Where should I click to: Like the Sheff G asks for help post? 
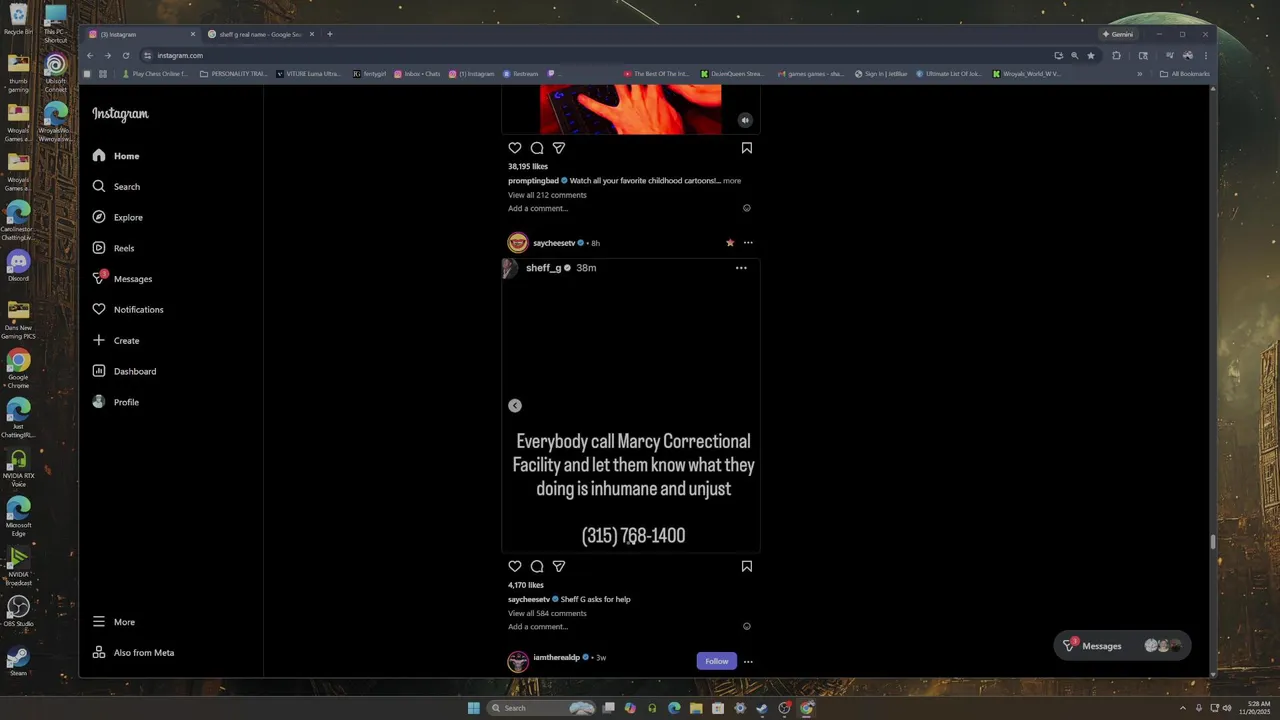click(515, 566)
